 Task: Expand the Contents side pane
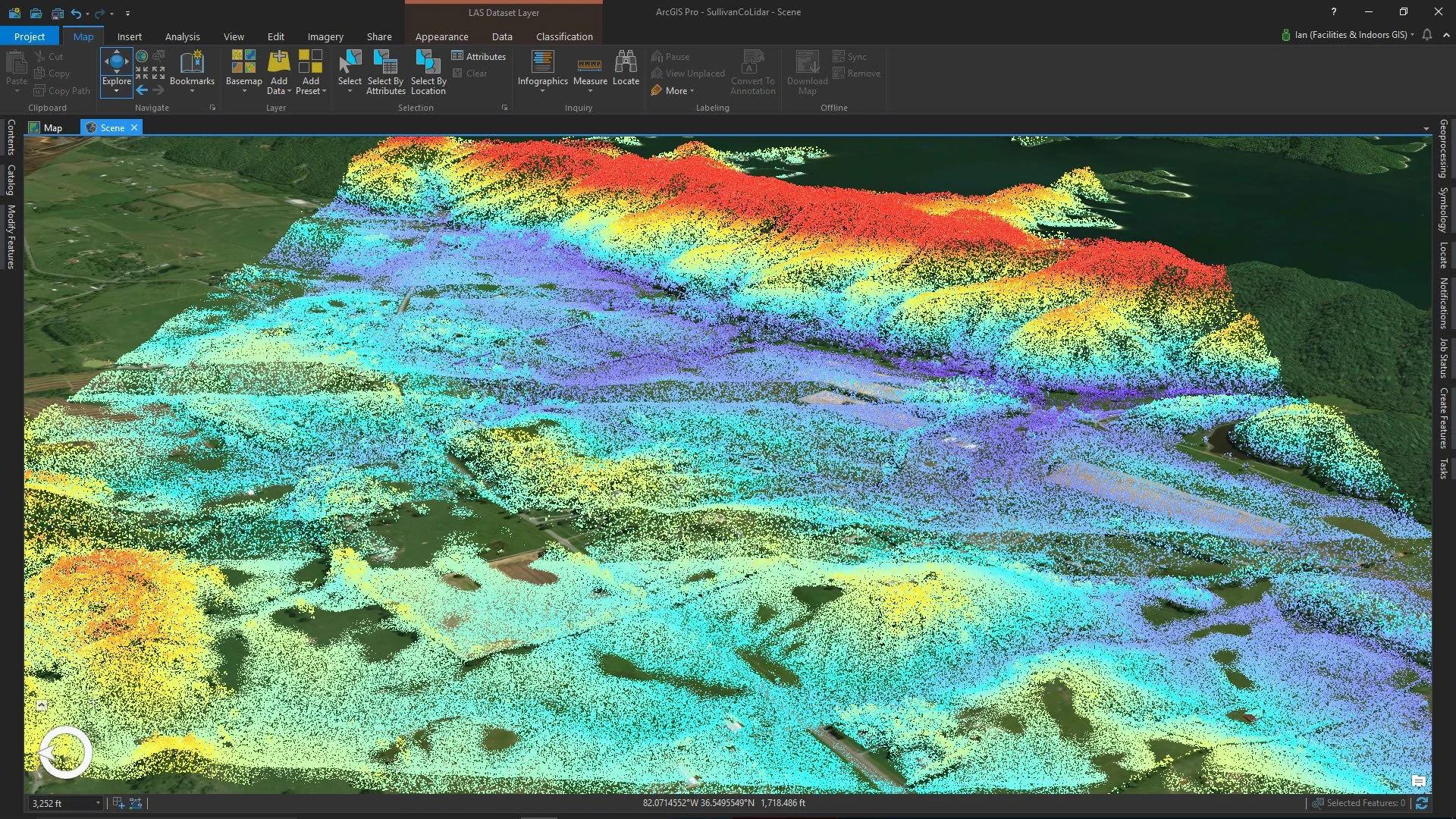click(x=11, y=137)
